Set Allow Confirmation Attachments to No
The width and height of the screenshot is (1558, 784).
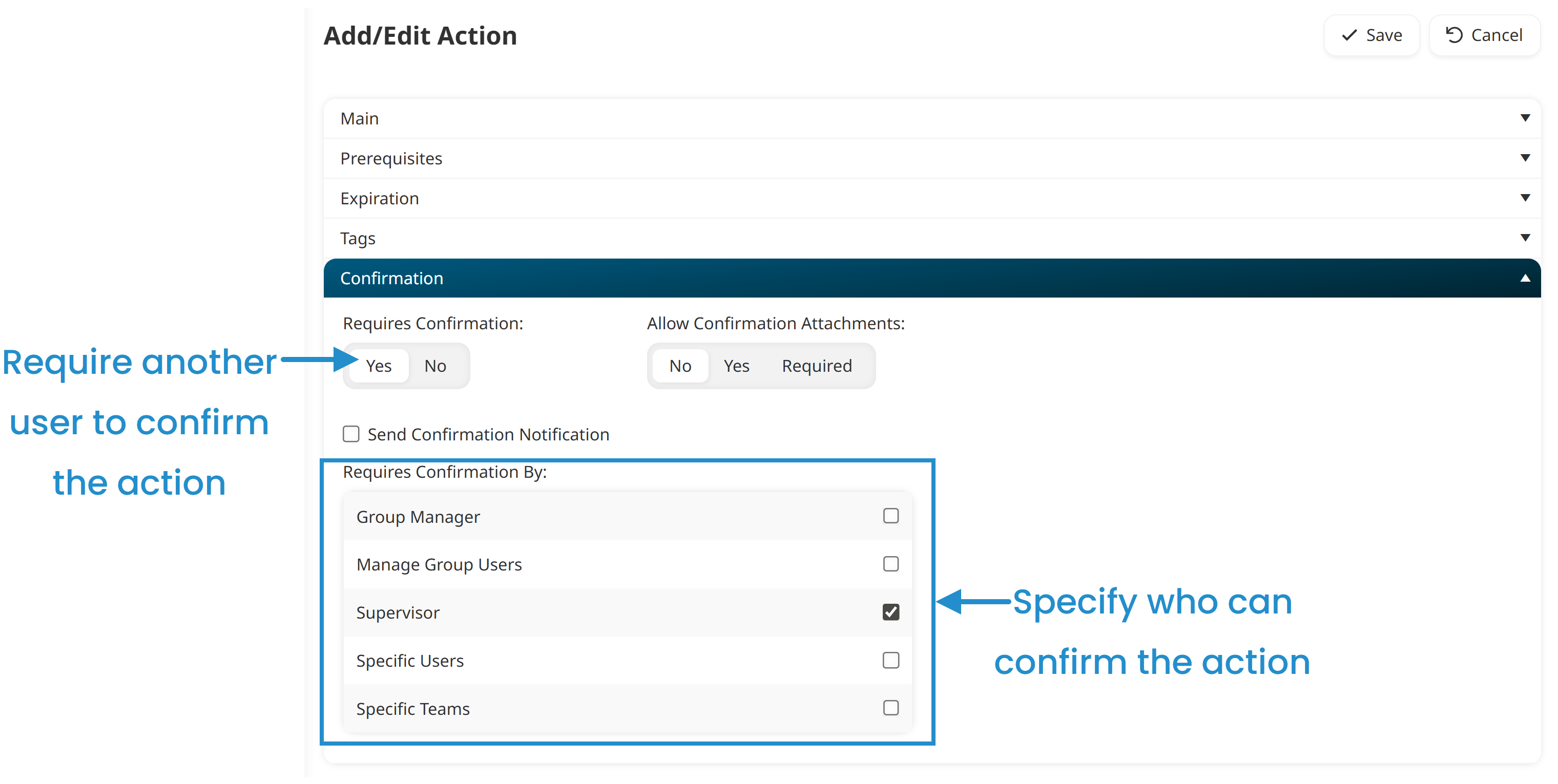(680, 366)
